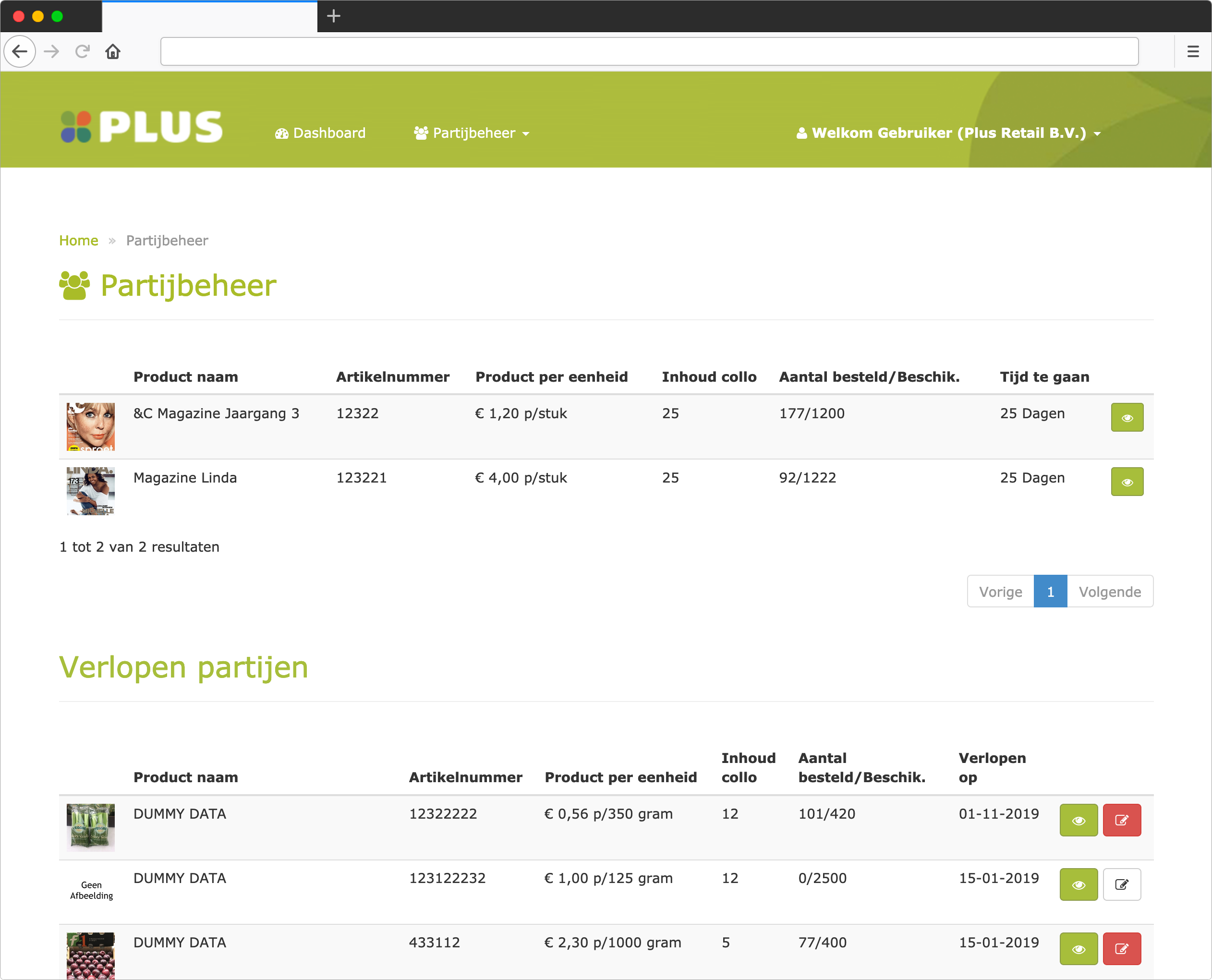Click the group icon beside Partijbeheer heading
Viewport: 1212px width, 980px height.
tap(74, 285)
